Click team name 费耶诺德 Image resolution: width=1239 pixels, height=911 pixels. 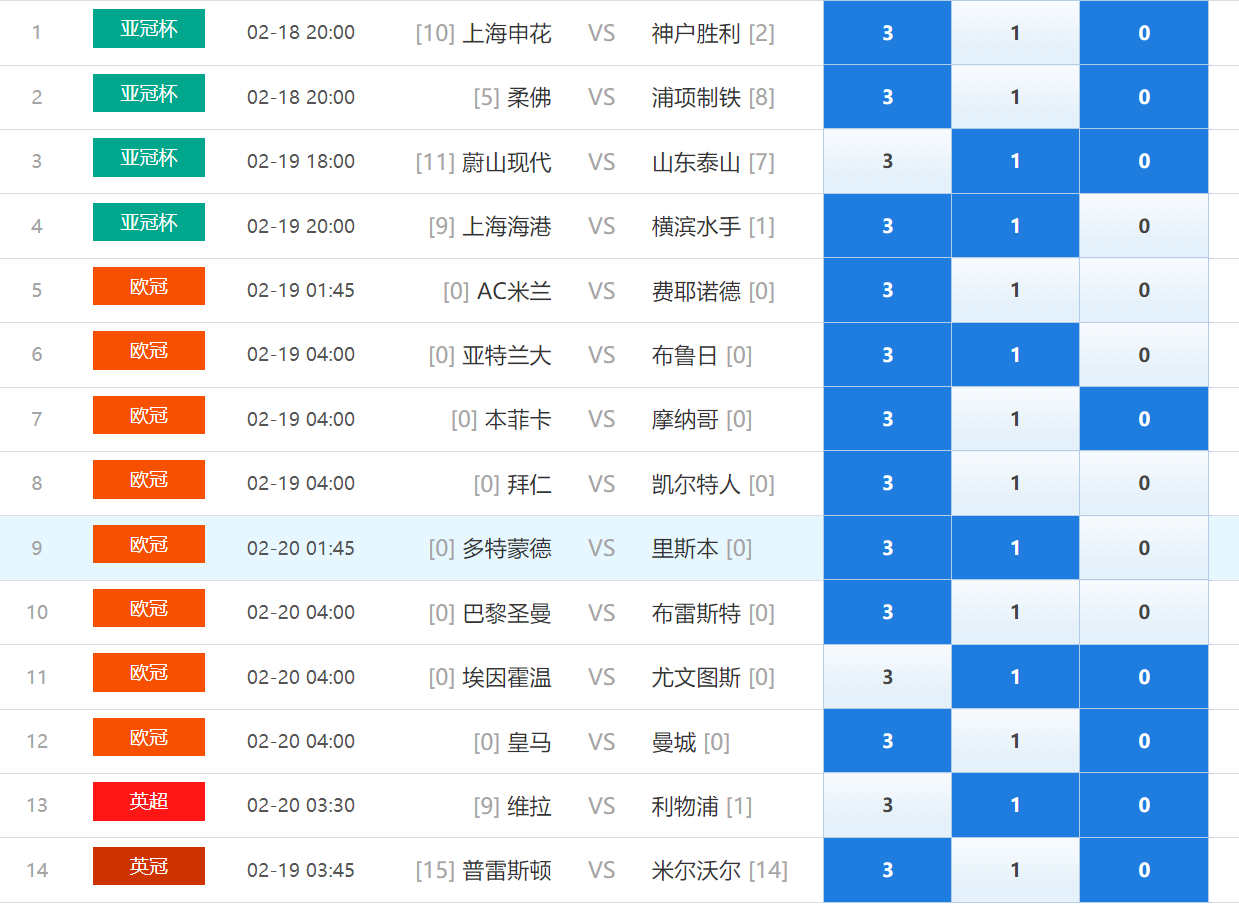(x=696, y=291)
